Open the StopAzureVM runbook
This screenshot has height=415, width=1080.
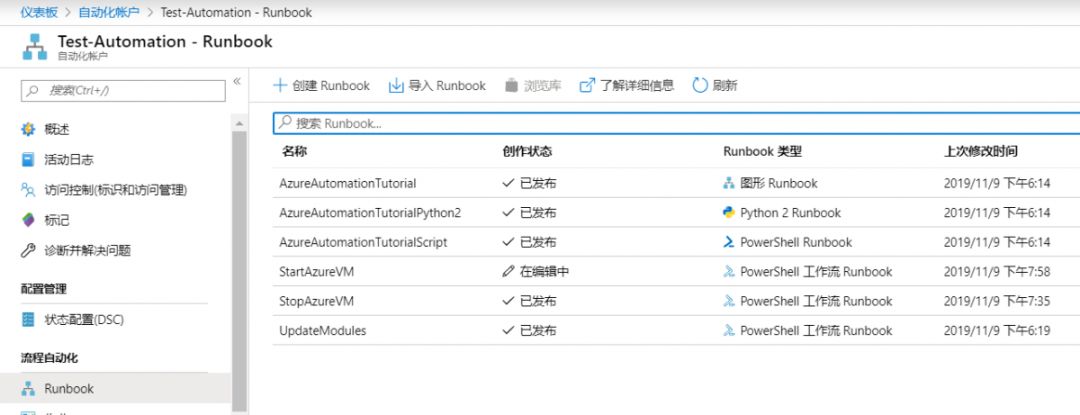(316, 301)
